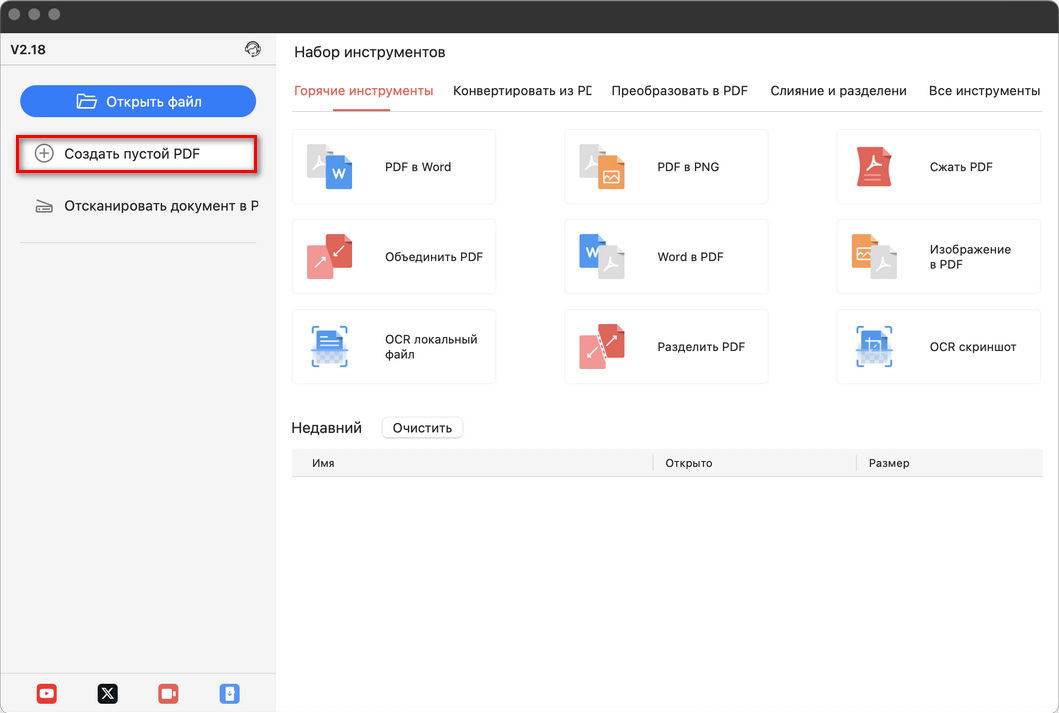Screen dimensions: 1059x713
Task: Open the YouTube social link icon
Action: 46,693
